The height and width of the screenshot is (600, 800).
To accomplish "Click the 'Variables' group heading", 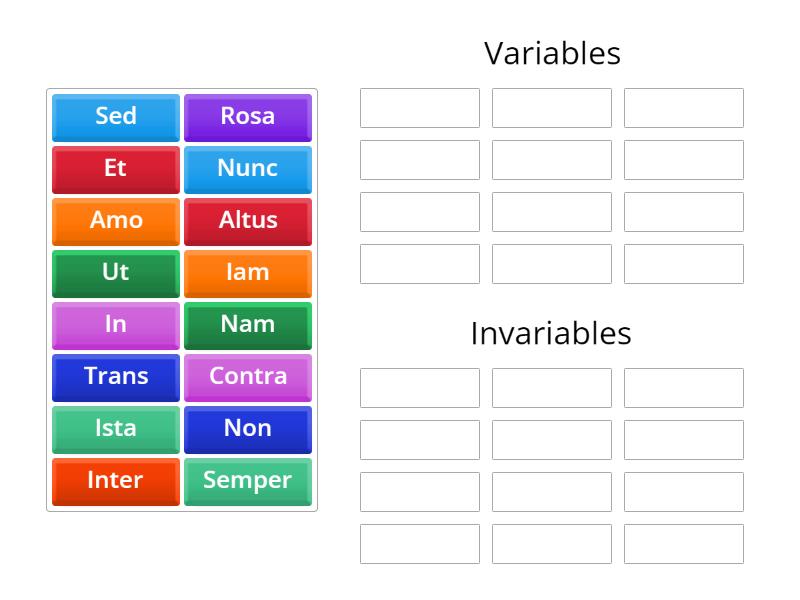I will pyautogui.click(x=551, y=53).
